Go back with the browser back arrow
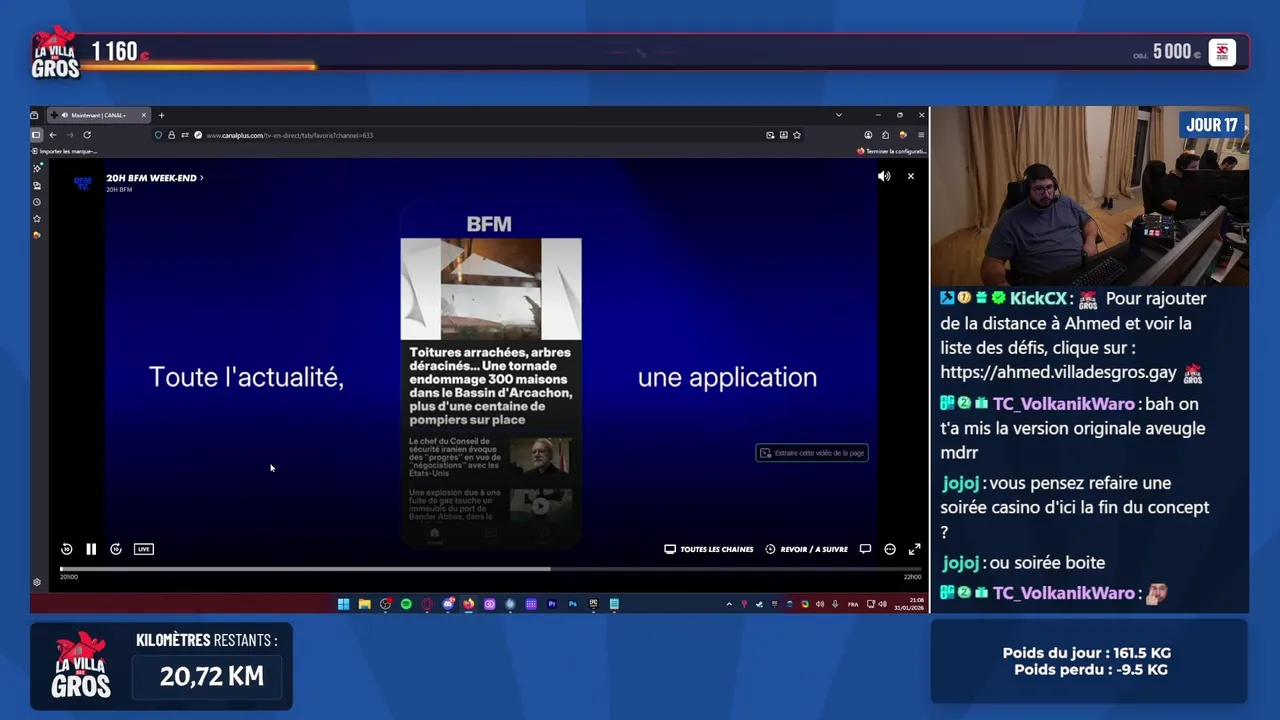 (x=53, y=135)
